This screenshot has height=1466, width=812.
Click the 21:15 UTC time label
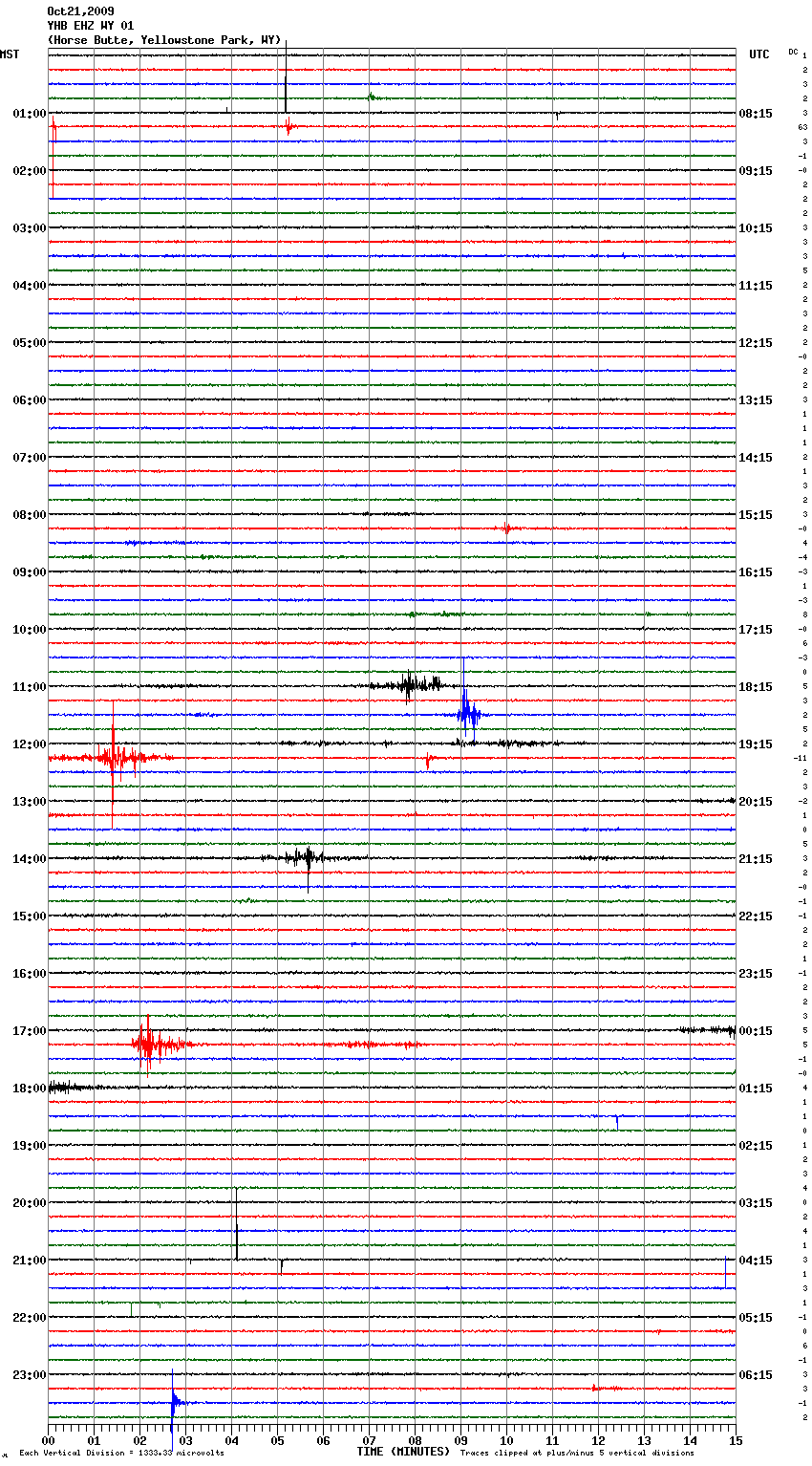click(756, 859)
